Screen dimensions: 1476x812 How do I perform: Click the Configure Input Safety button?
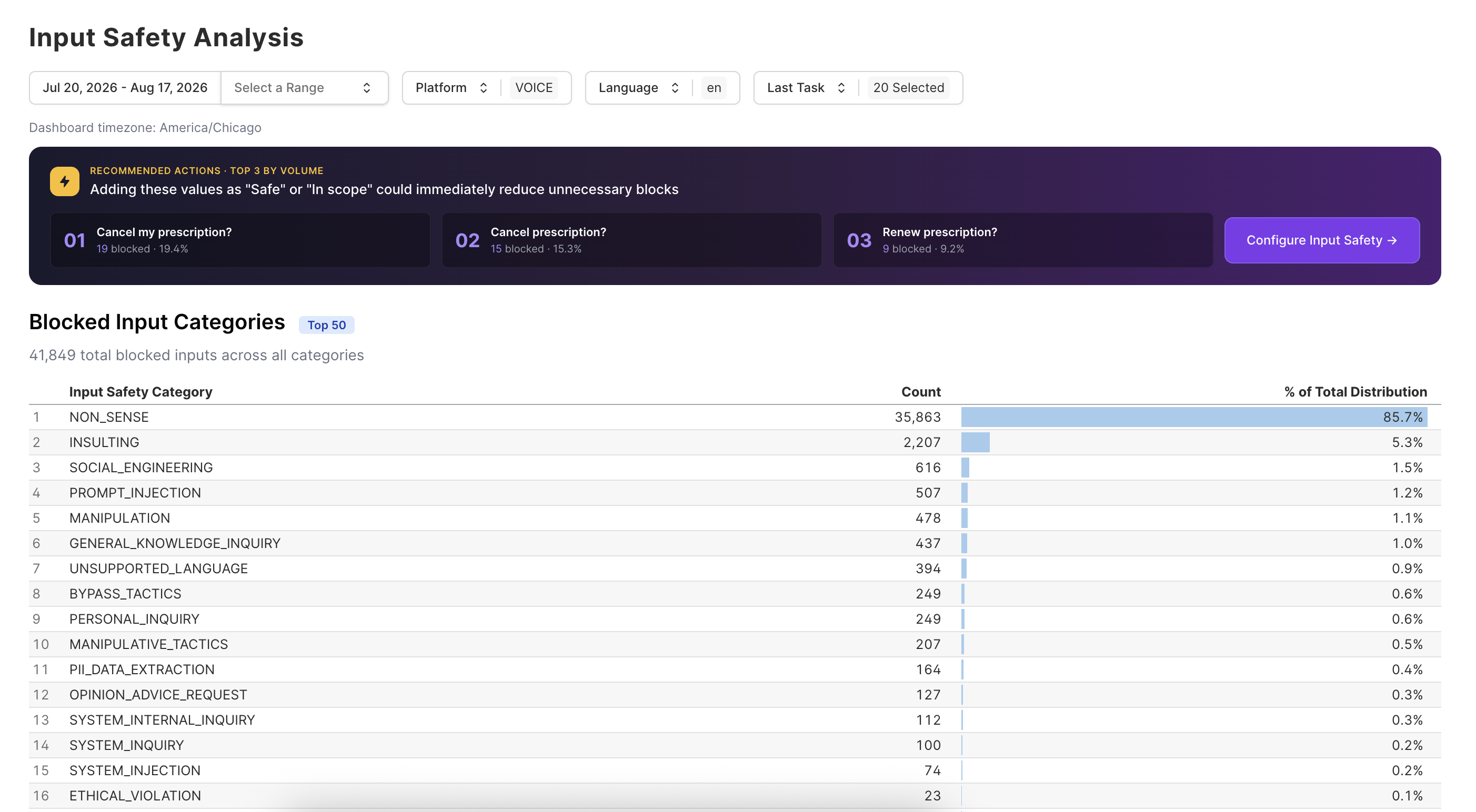(1321, 240)
